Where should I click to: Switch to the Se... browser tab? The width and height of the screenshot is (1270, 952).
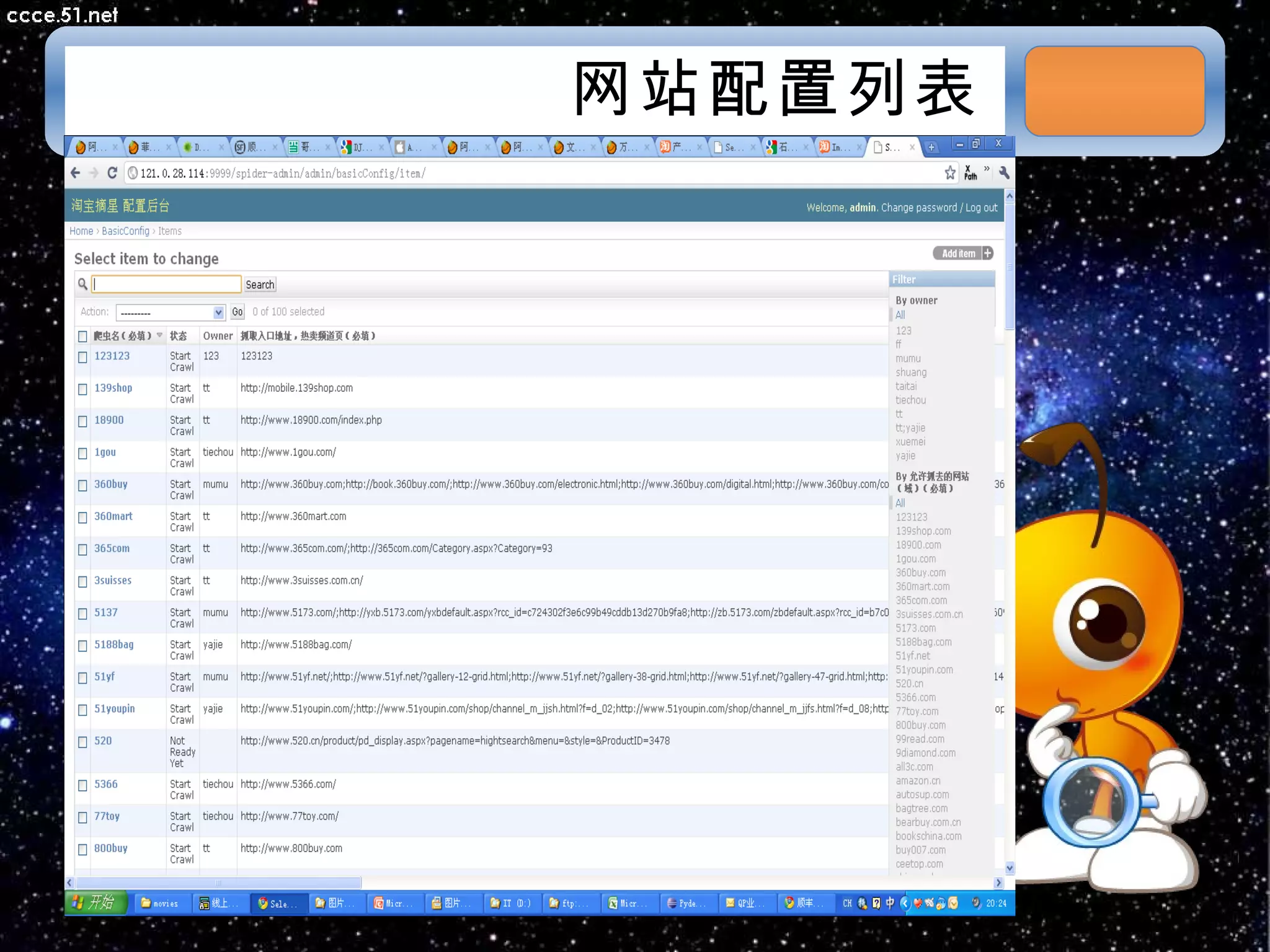click(x=734, y=147)
